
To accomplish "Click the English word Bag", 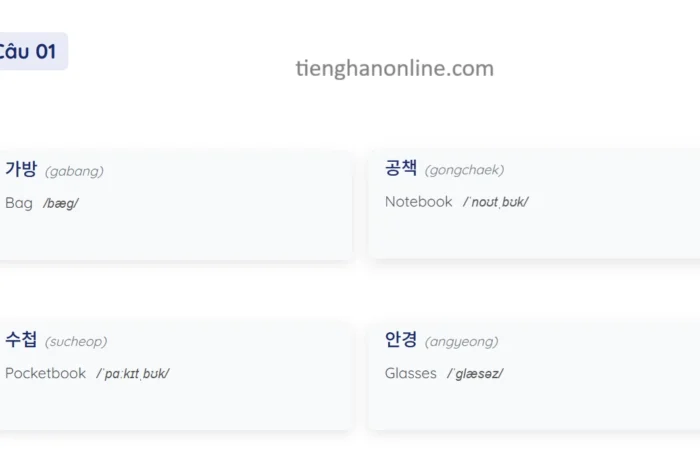I will (19, 203).
